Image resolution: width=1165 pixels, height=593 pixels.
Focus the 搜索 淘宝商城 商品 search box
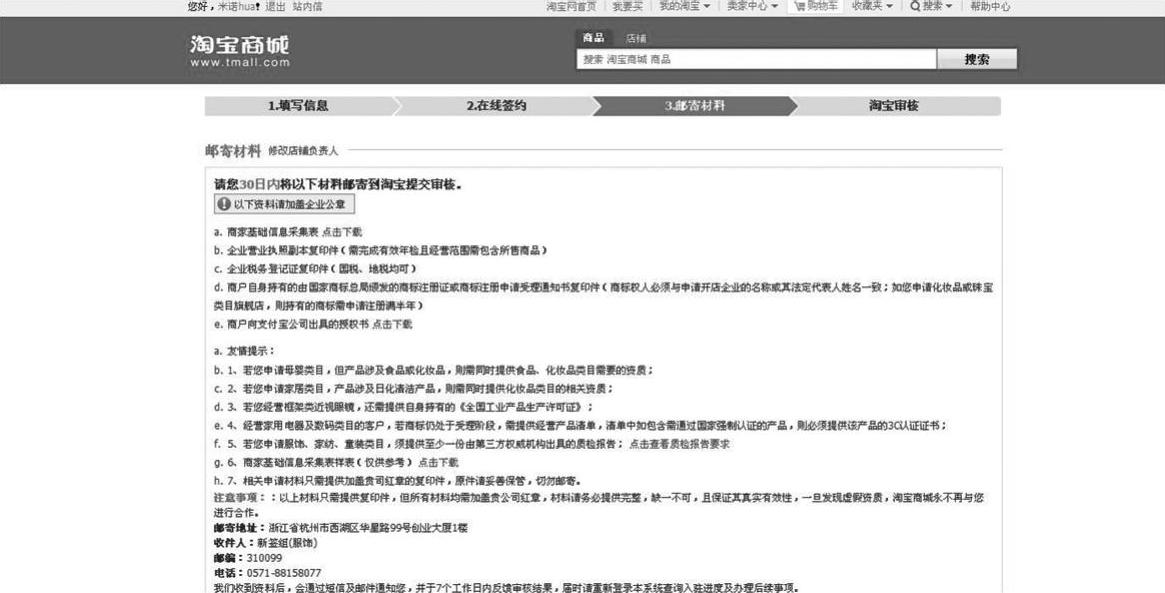[756, 59]
